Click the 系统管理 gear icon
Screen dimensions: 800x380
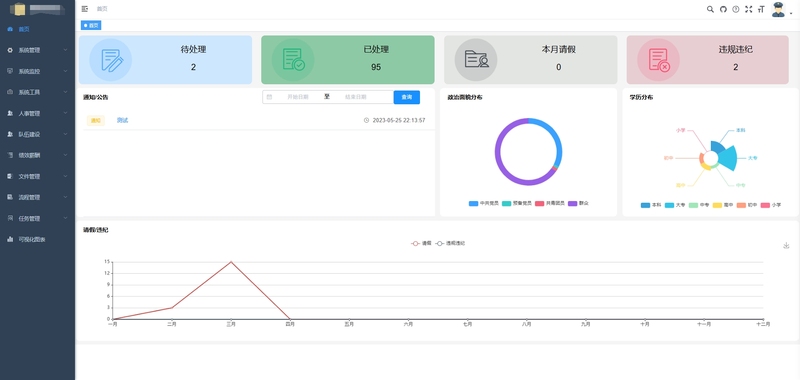(10, 50)
